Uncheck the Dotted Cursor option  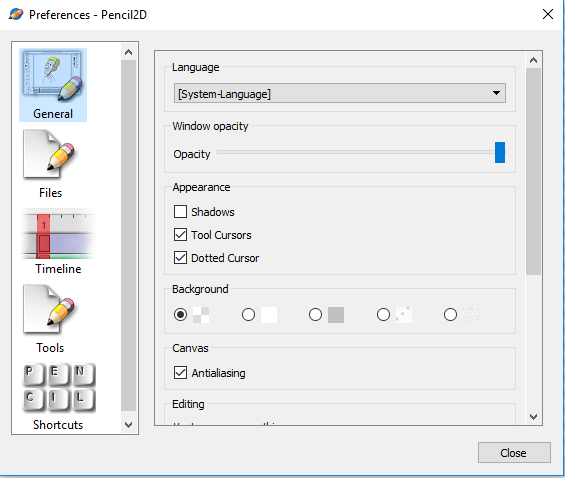coord(180,258)
